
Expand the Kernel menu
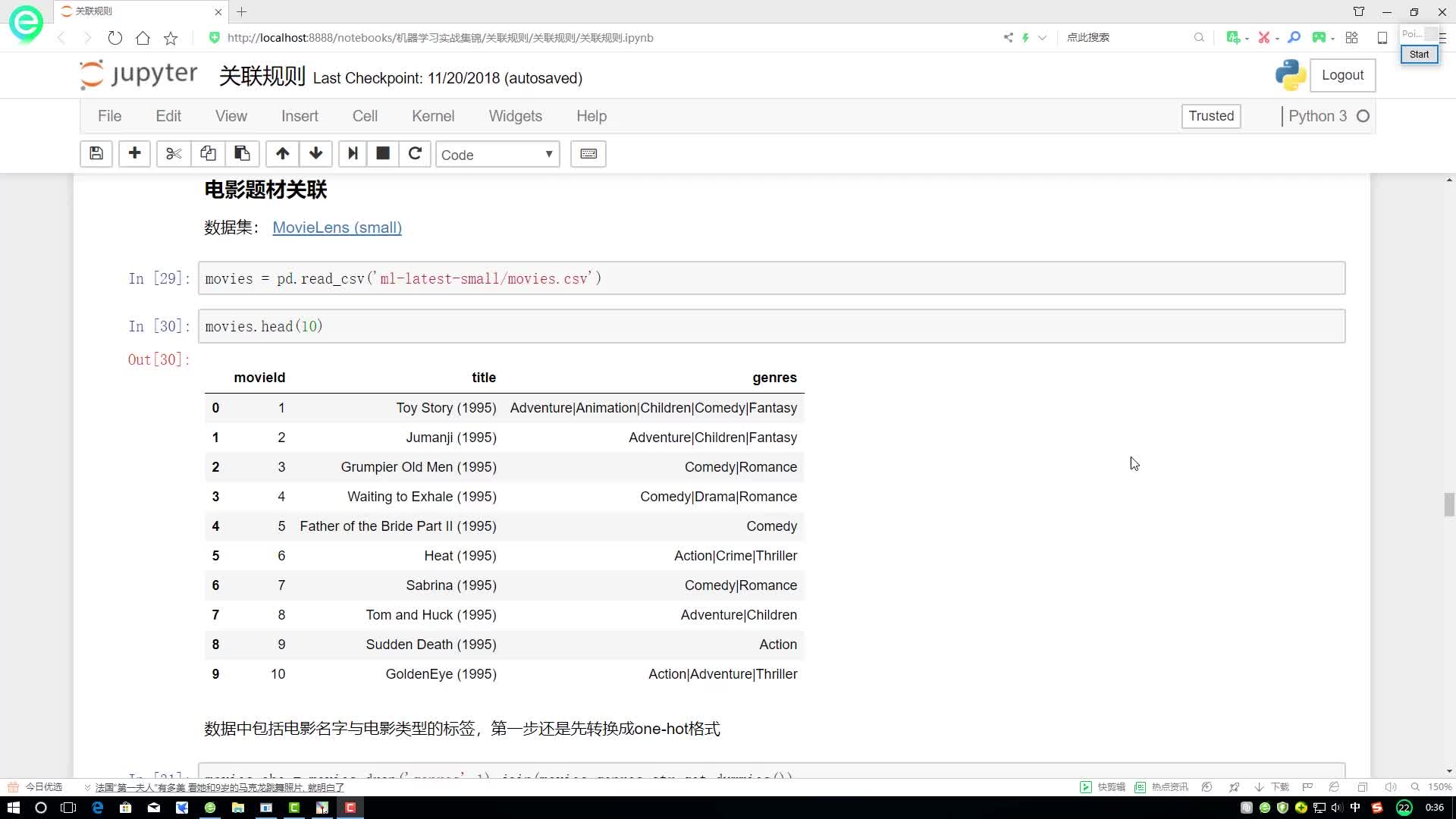tap(434, 115)
